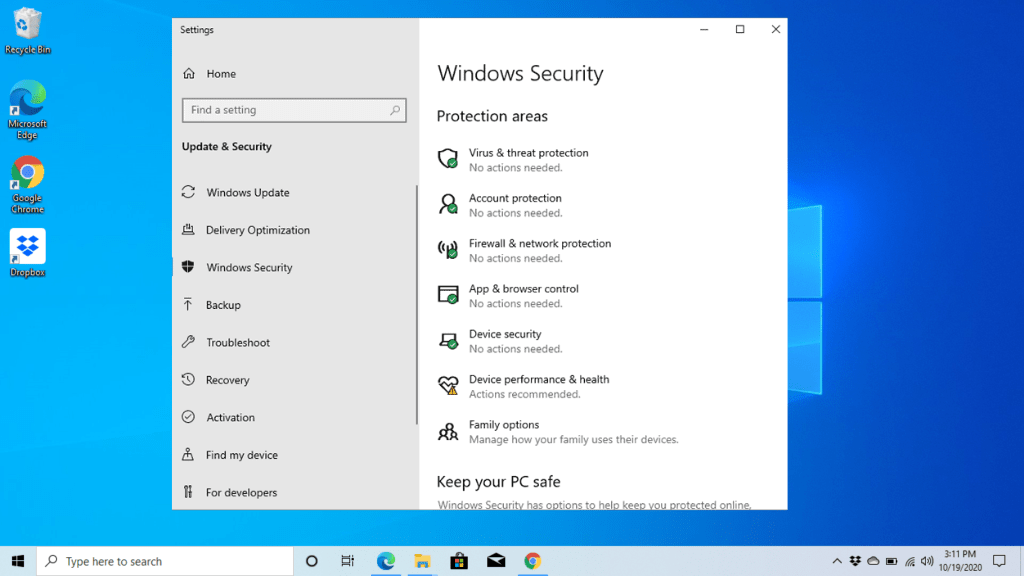
Task: Open notification Action Center icon
Action: click(999, 561)
